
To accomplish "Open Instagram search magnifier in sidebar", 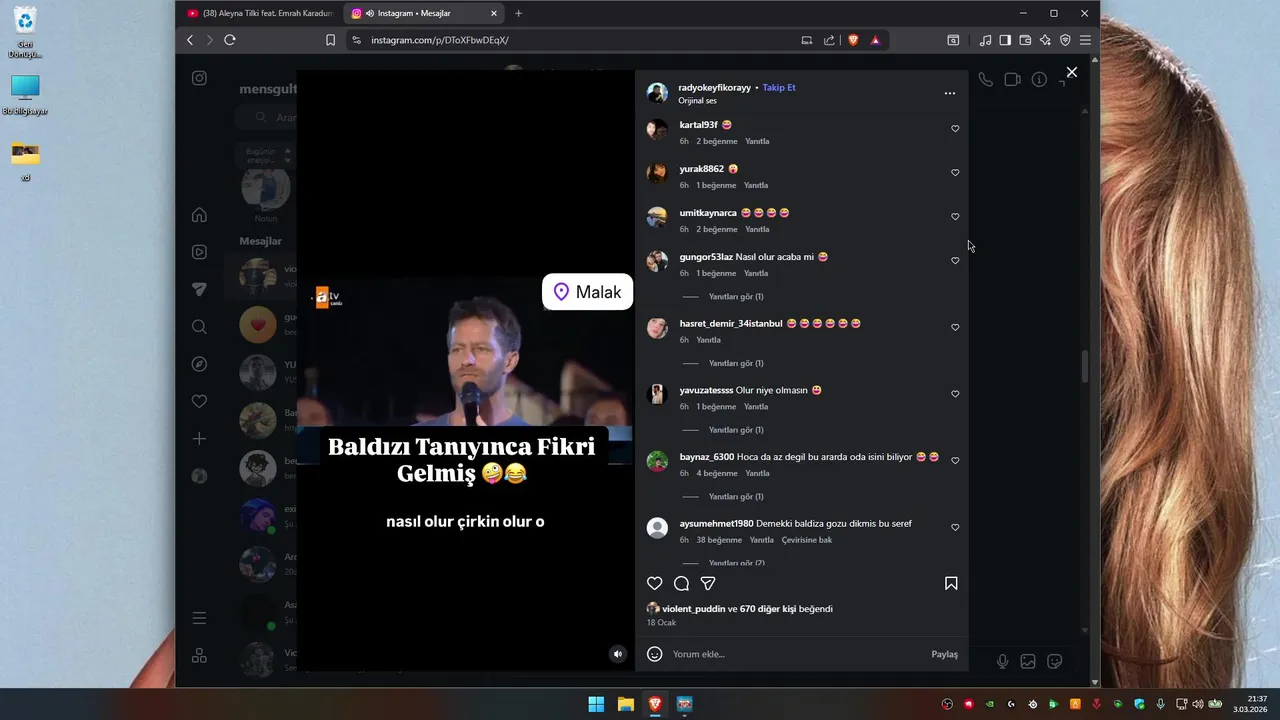I will (x=199, y=327).
